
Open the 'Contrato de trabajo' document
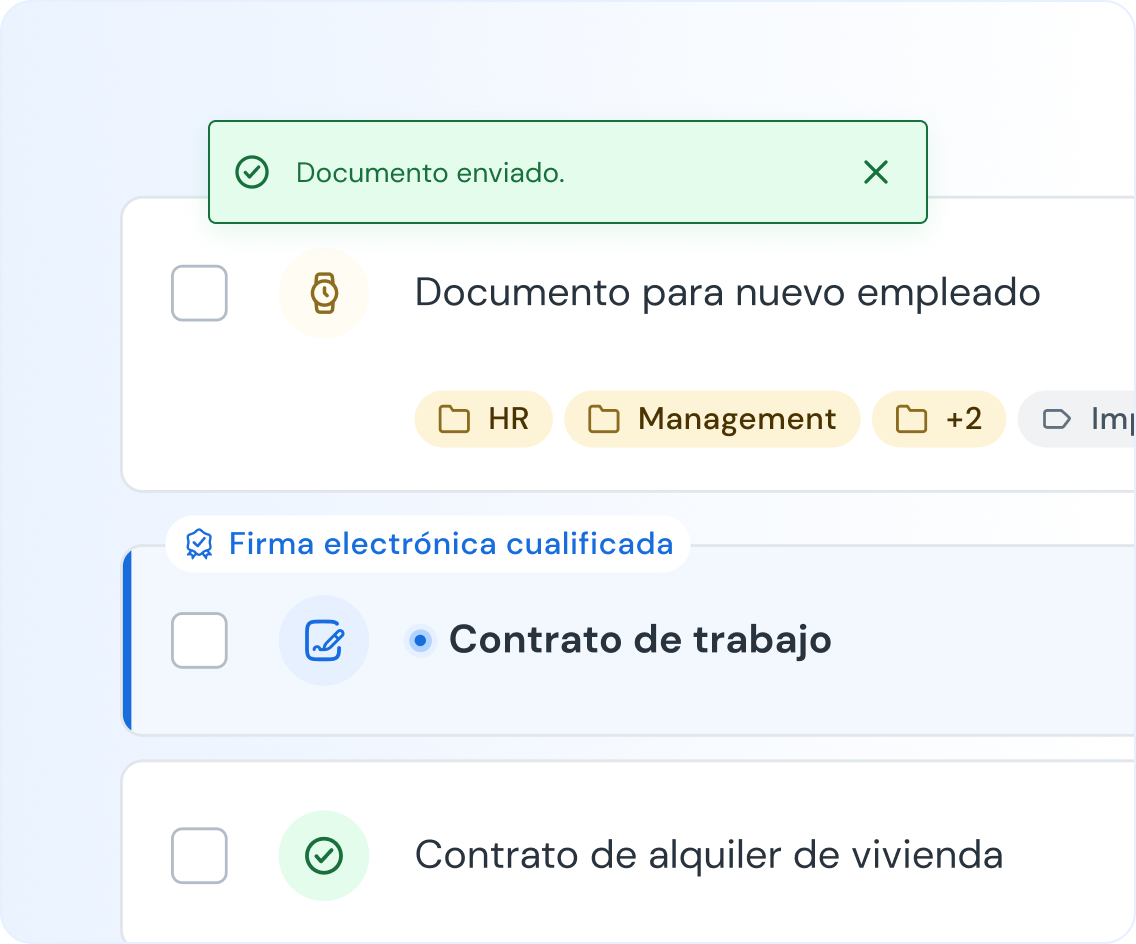click(x=640, y=640)
